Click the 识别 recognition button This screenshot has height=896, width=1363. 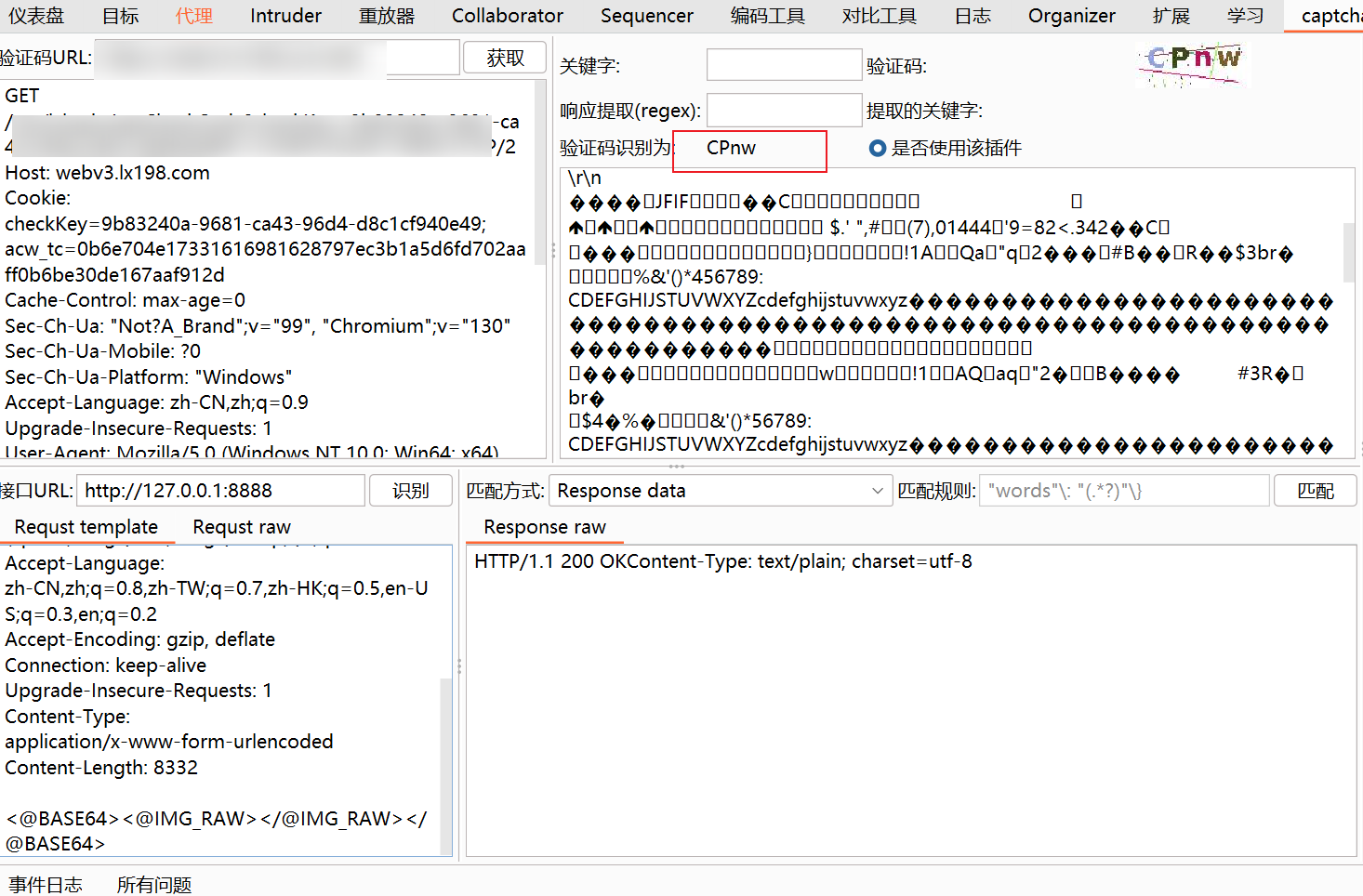pyautogui.click(x=411, y=490)
